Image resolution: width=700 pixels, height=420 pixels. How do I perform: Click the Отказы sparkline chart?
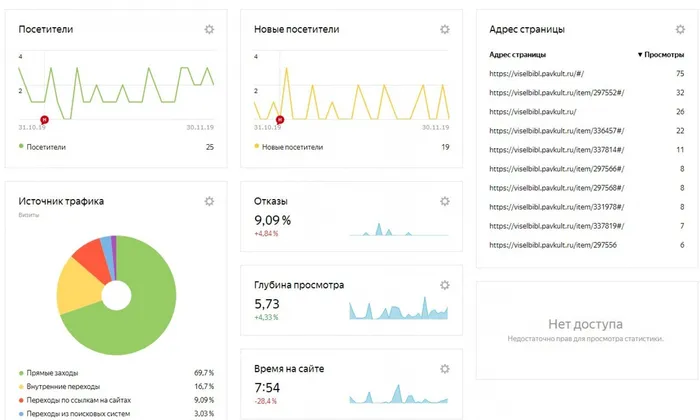[398, 229]
